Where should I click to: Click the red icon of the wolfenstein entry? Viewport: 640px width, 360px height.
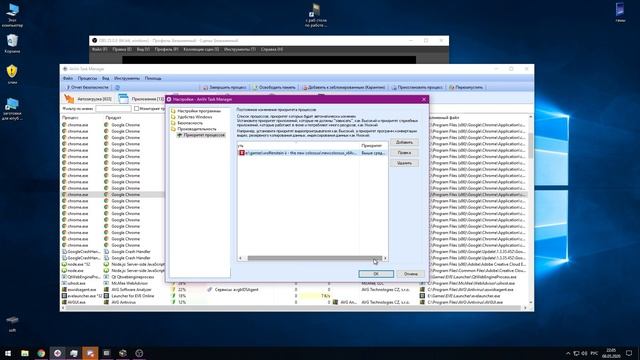(x=242, y=153)
